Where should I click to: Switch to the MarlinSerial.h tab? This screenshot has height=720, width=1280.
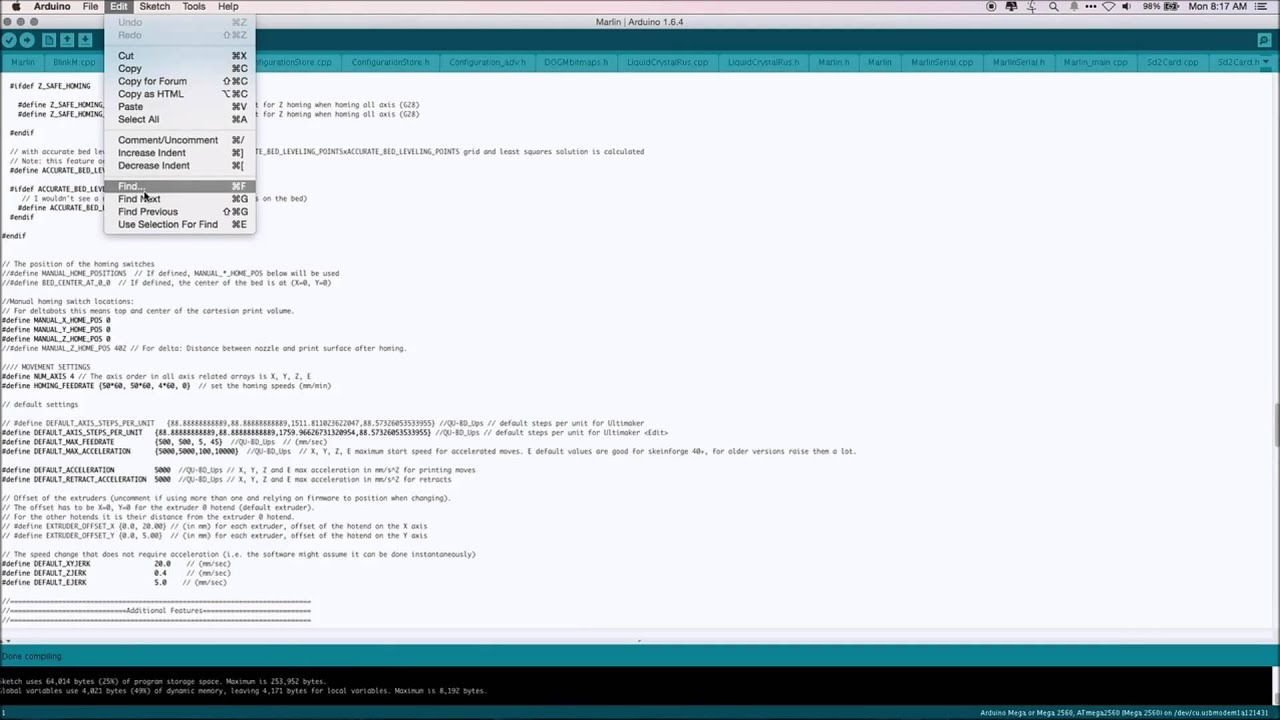coord(1018,62)
